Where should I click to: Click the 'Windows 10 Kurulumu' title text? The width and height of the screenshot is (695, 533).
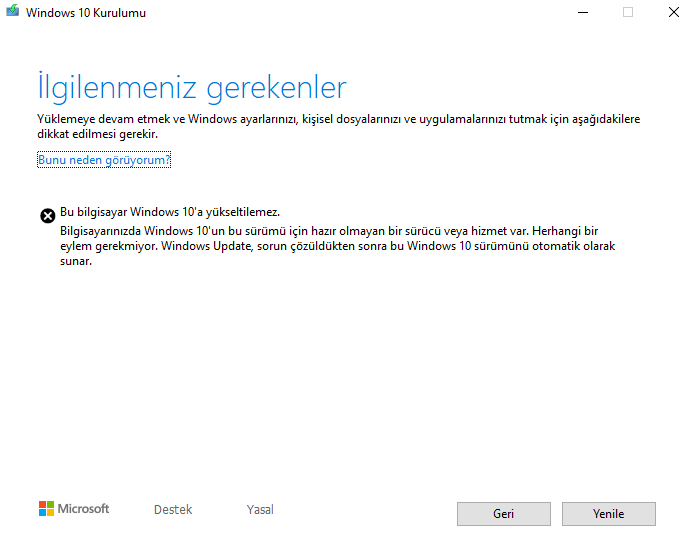86,13
